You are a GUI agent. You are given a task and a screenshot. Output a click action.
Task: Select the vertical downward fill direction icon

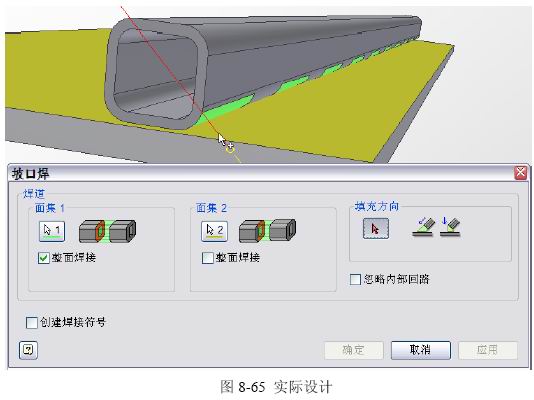(450, 227)
